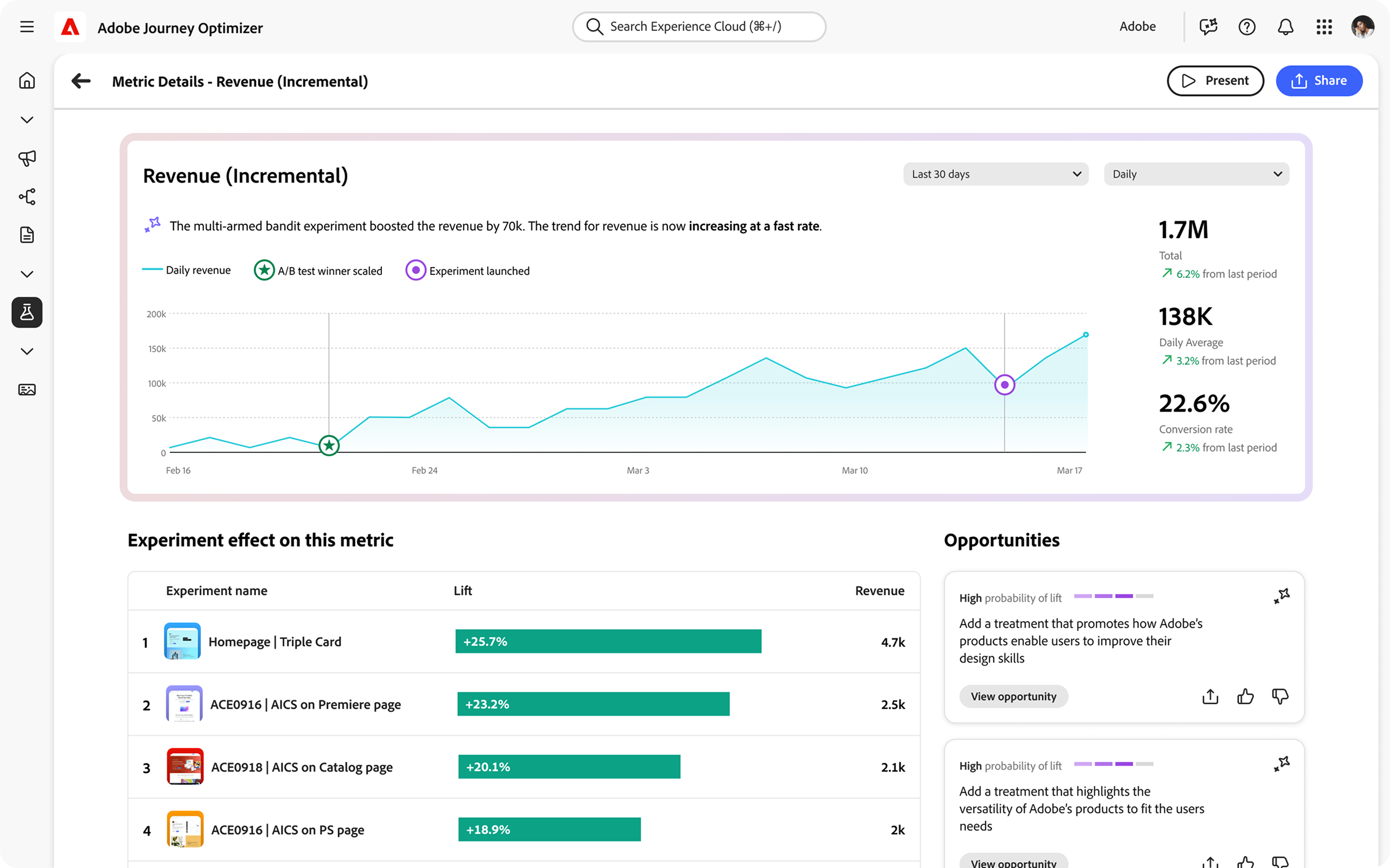Thumbs down the design skills opportunity
The image size is (1390, 868).
tap(1280, 696)
